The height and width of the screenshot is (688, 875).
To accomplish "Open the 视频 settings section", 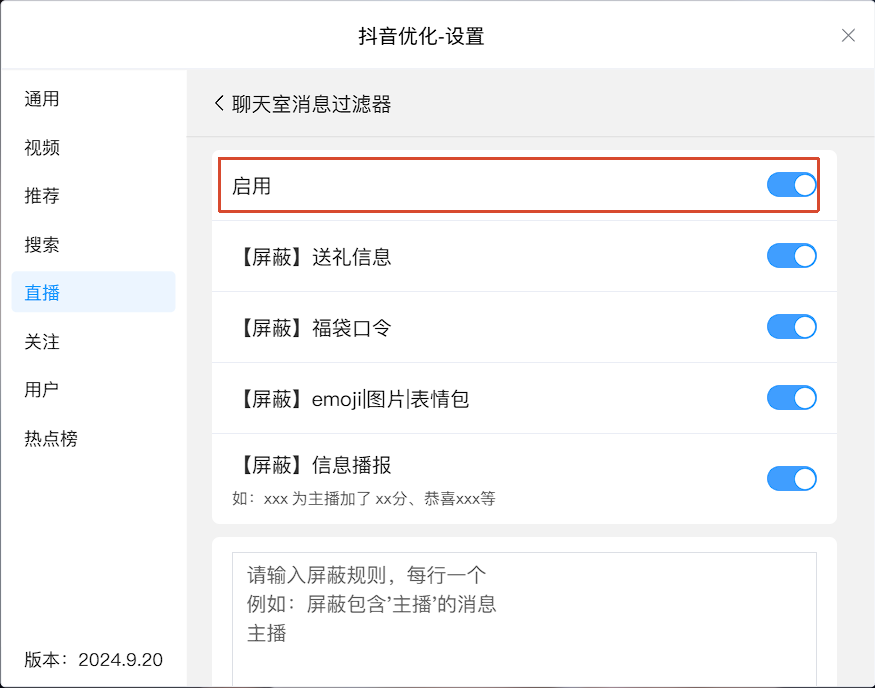I will coord(93,147).
